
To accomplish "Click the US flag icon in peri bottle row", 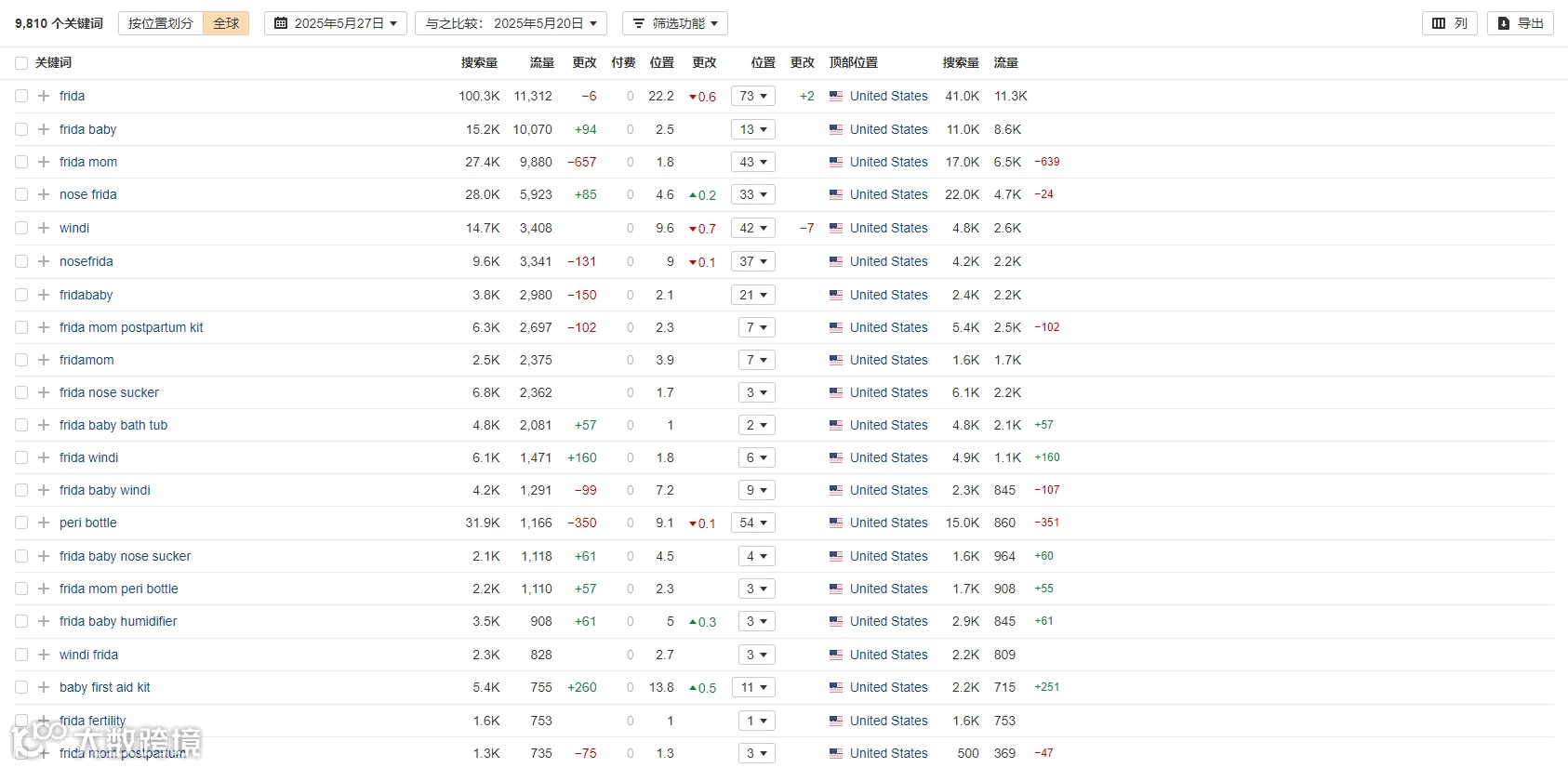I will [836, 523].
